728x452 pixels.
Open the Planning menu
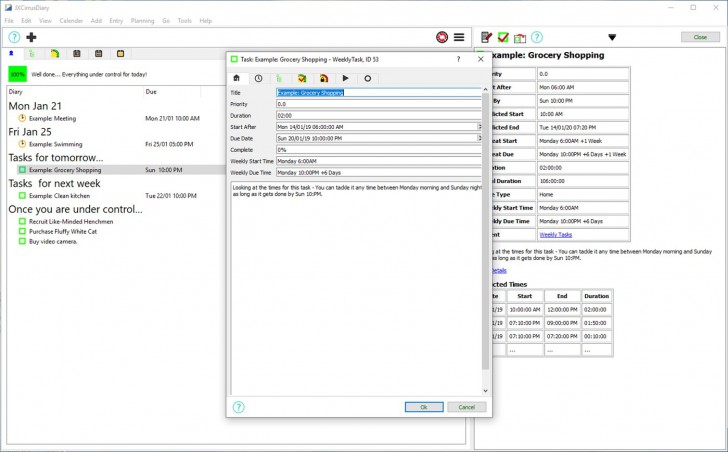(142, 20)
